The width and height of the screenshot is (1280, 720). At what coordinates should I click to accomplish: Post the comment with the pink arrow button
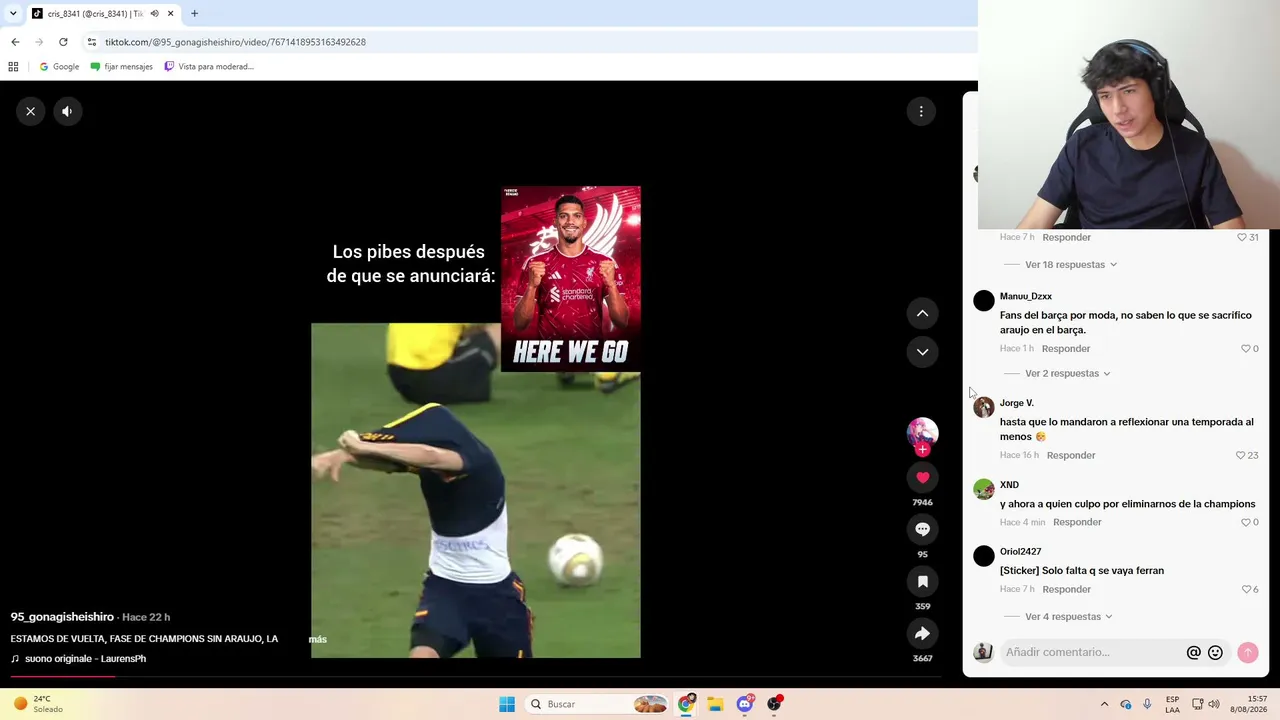click(1247, 653)
